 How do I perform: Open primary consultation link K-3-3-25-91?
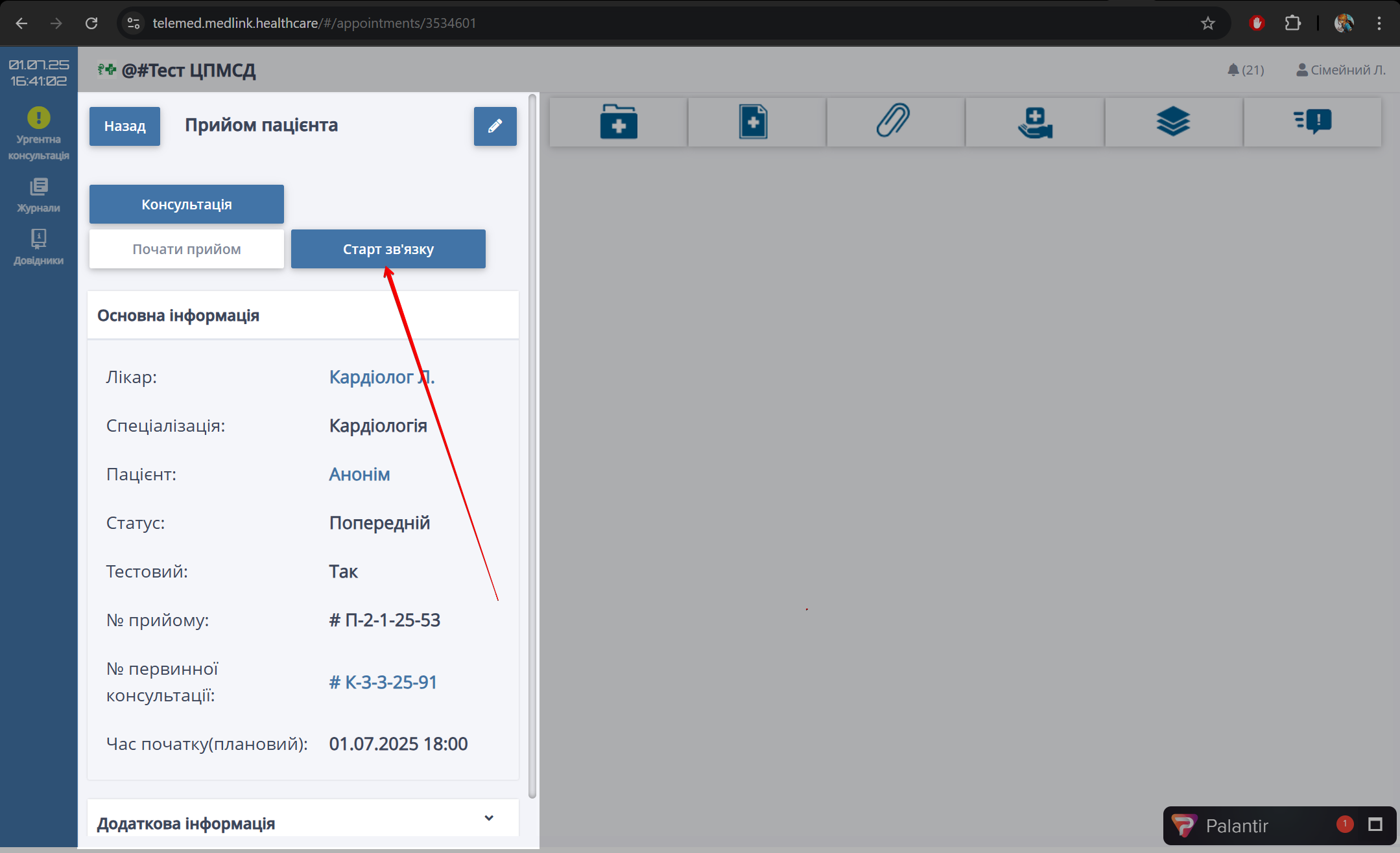point(383,683)
